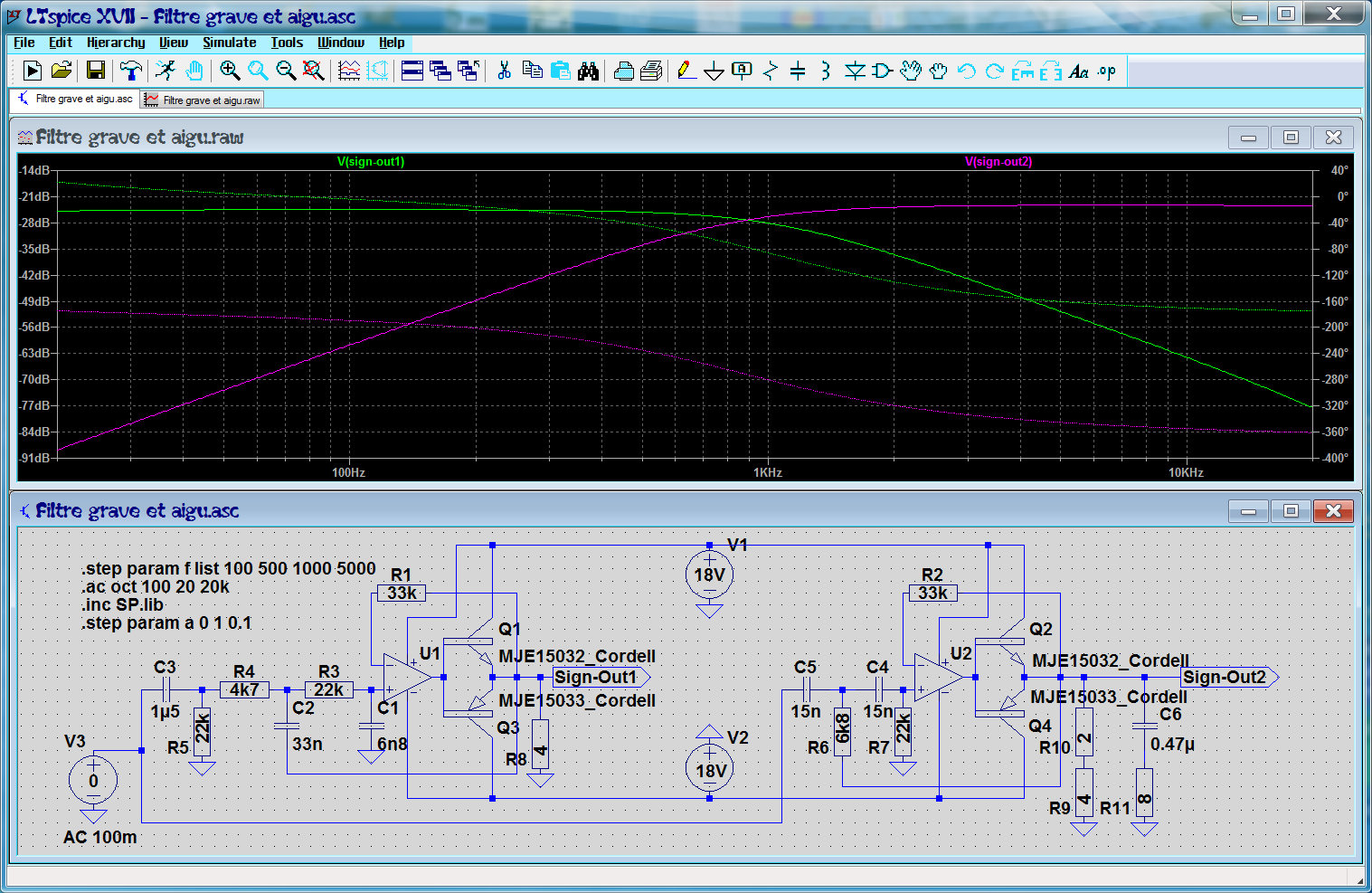The width and height of the screenshot is (1372, 893).
Task: Open the Edit menu
Action: click(x=61, y=43)
